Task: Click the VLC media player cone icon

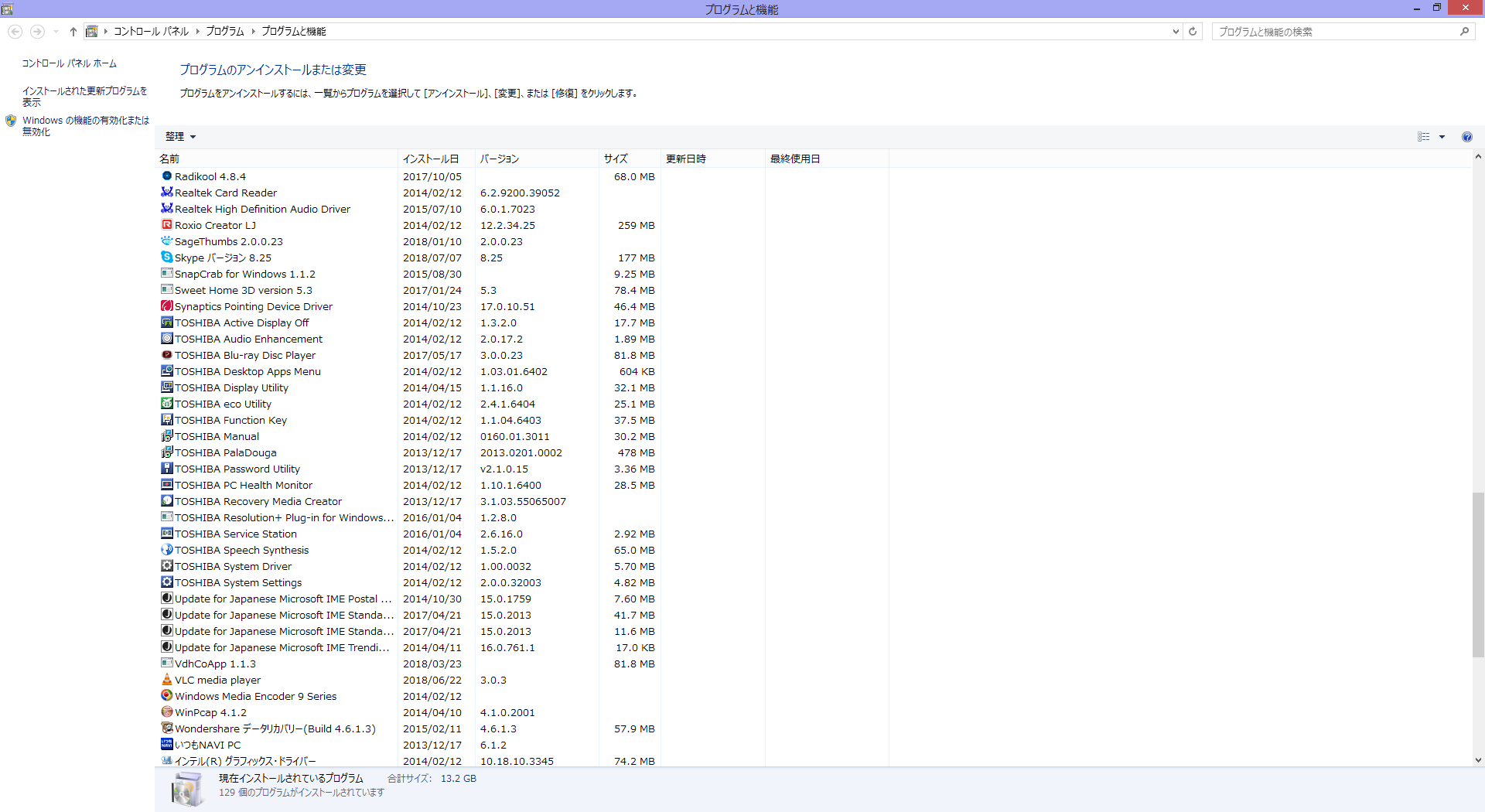Action: pyautogui.click(x=166, y=680)
